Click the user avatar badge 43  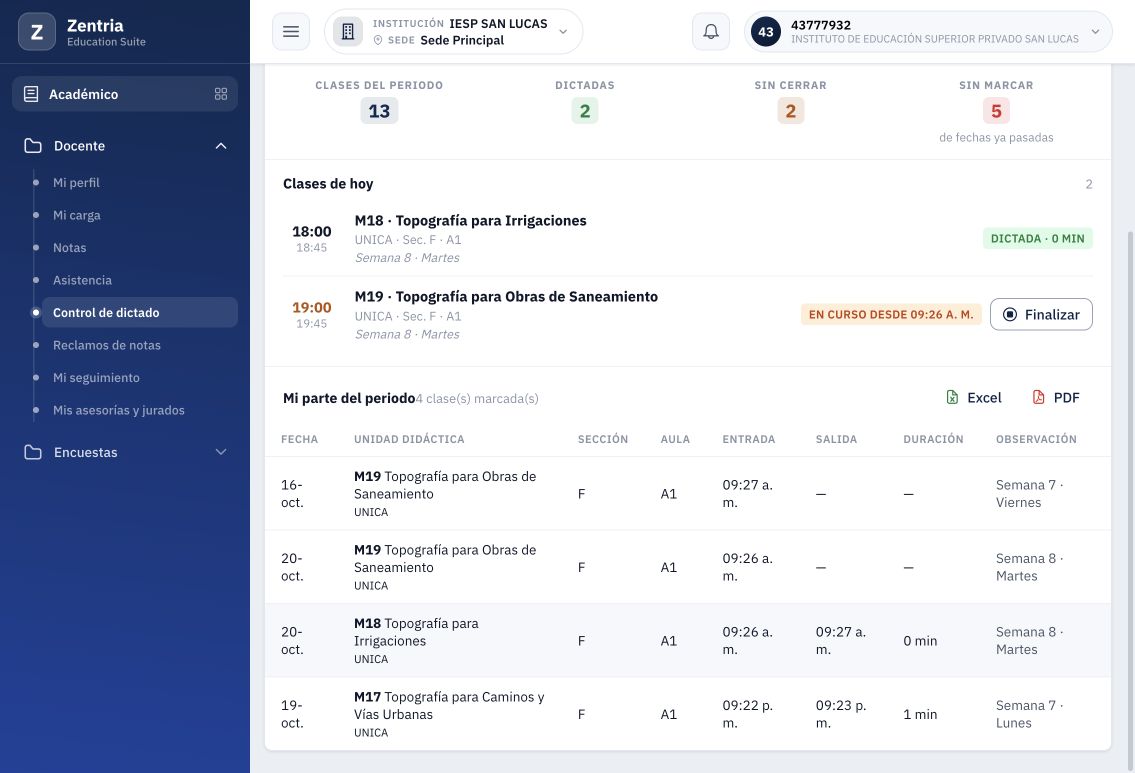[x=766, y=32]
